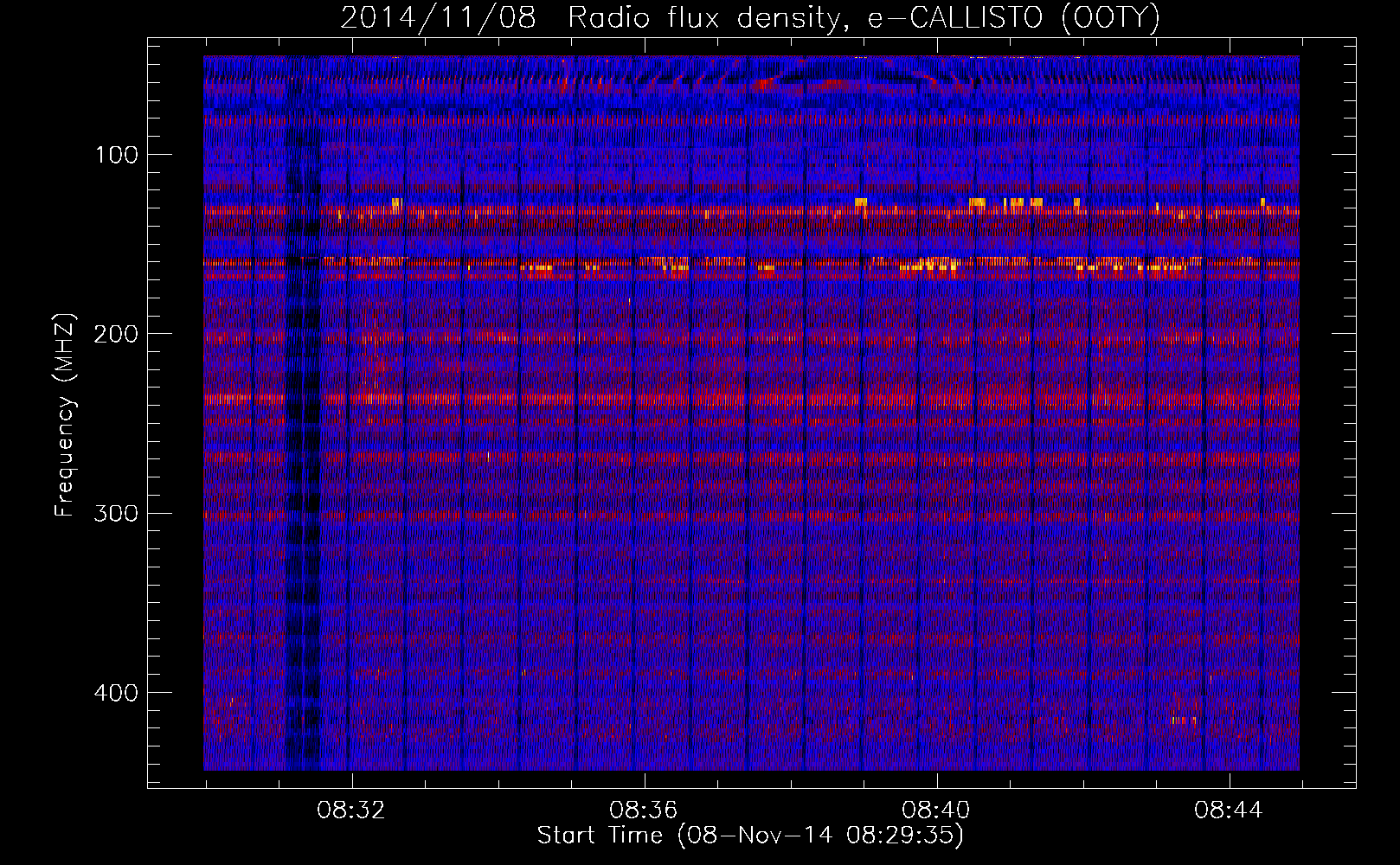Image resolution: width=1400 pixels, height=865 pixels.
Task: Click the 08:36 time tick label
Action: click(644, 811)
